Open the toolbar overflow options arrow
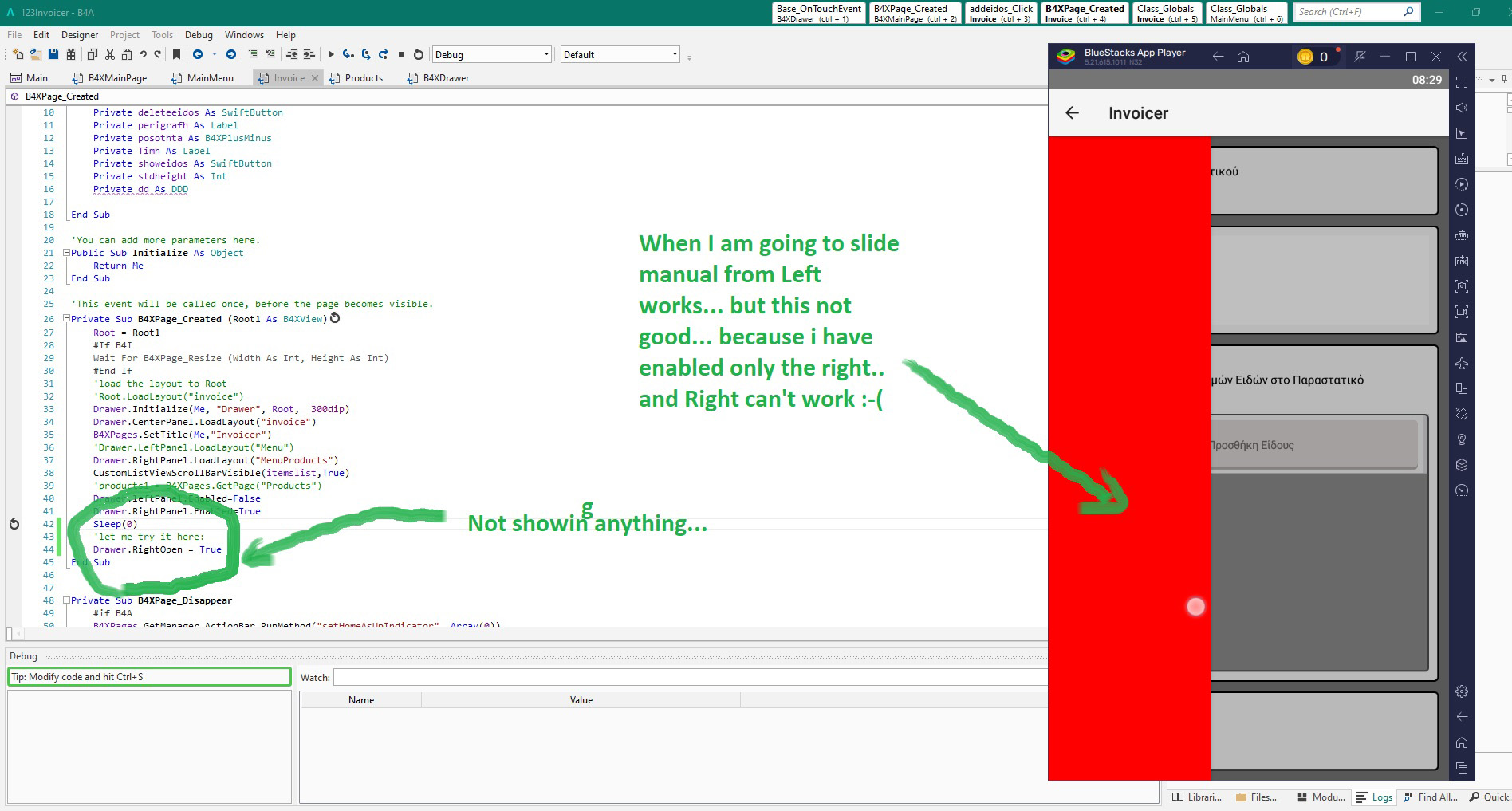Image resolution: width=1512 pixels, height=811 pixels. point(689,57)
